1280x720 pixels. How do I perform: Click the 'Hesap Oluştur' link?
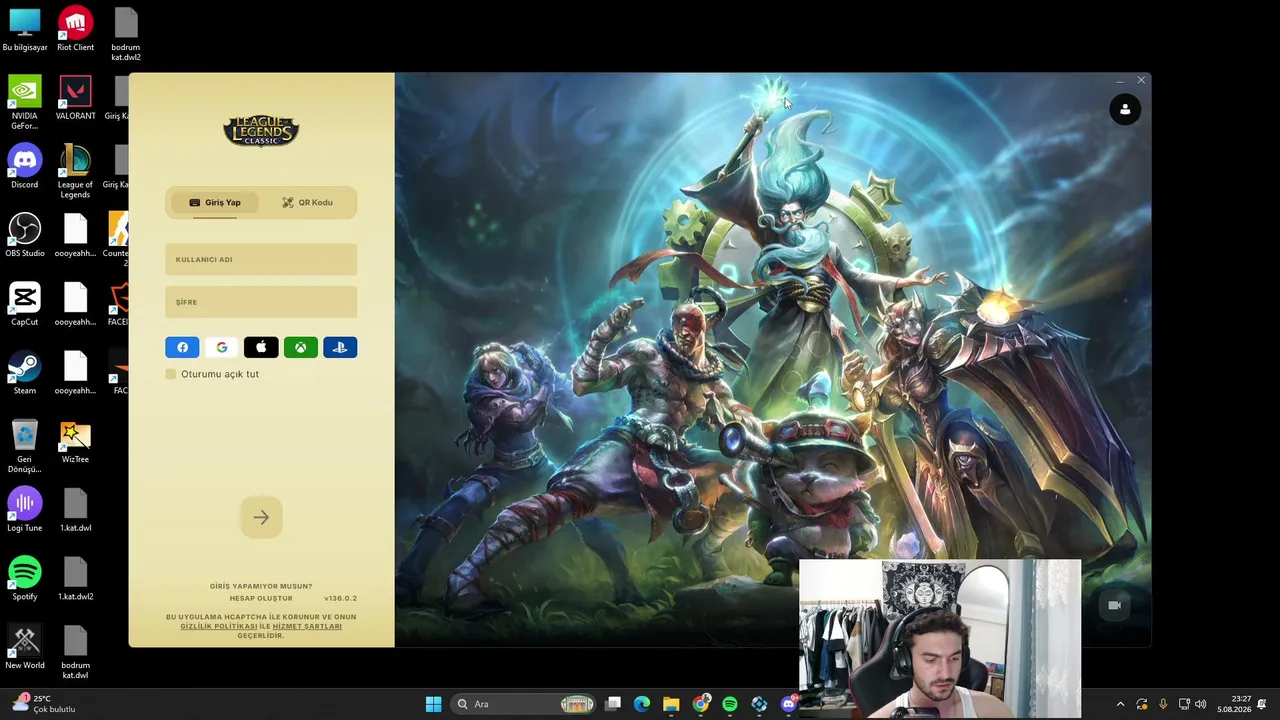point(261,598)
